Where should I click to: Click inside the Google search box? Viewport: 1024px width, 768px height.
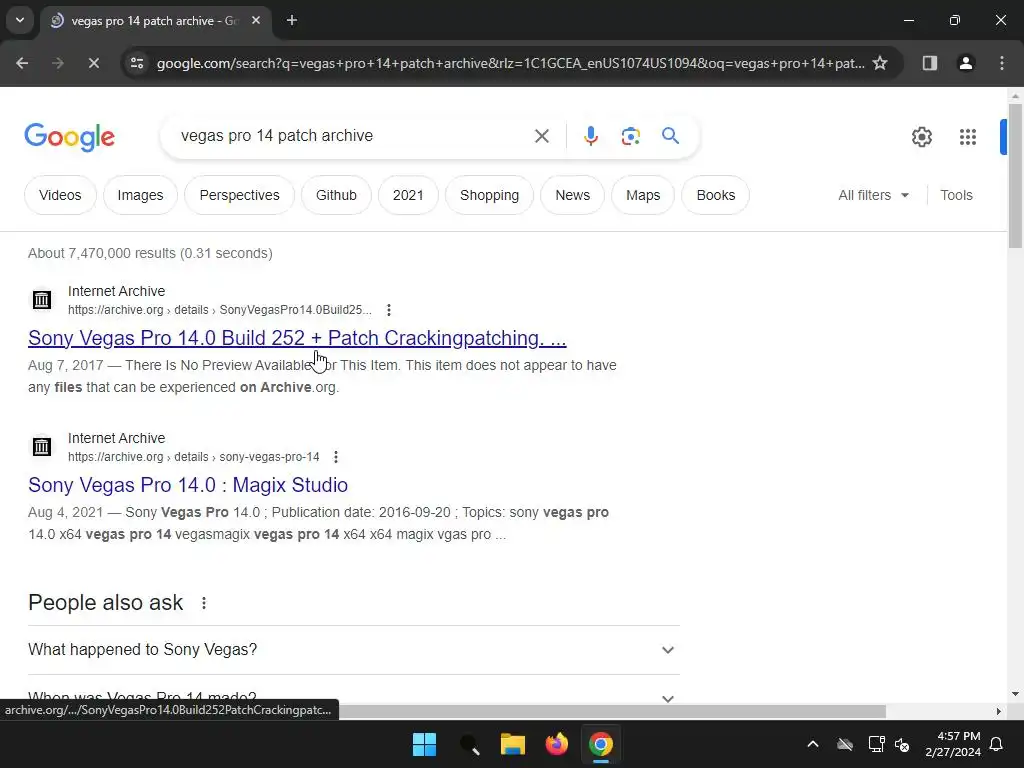point(353,136)
